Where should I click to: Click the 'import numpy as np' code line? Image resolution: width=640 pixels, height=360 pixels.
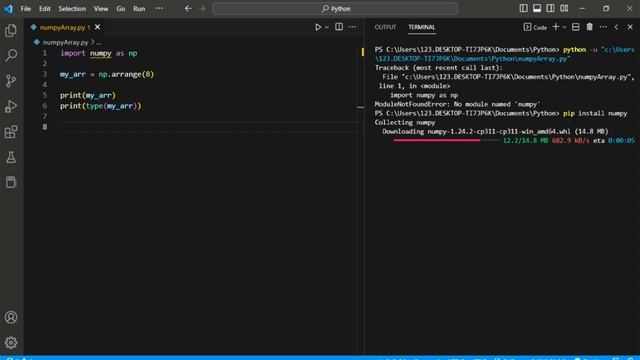pyautogui.click(x=99, y=53)
